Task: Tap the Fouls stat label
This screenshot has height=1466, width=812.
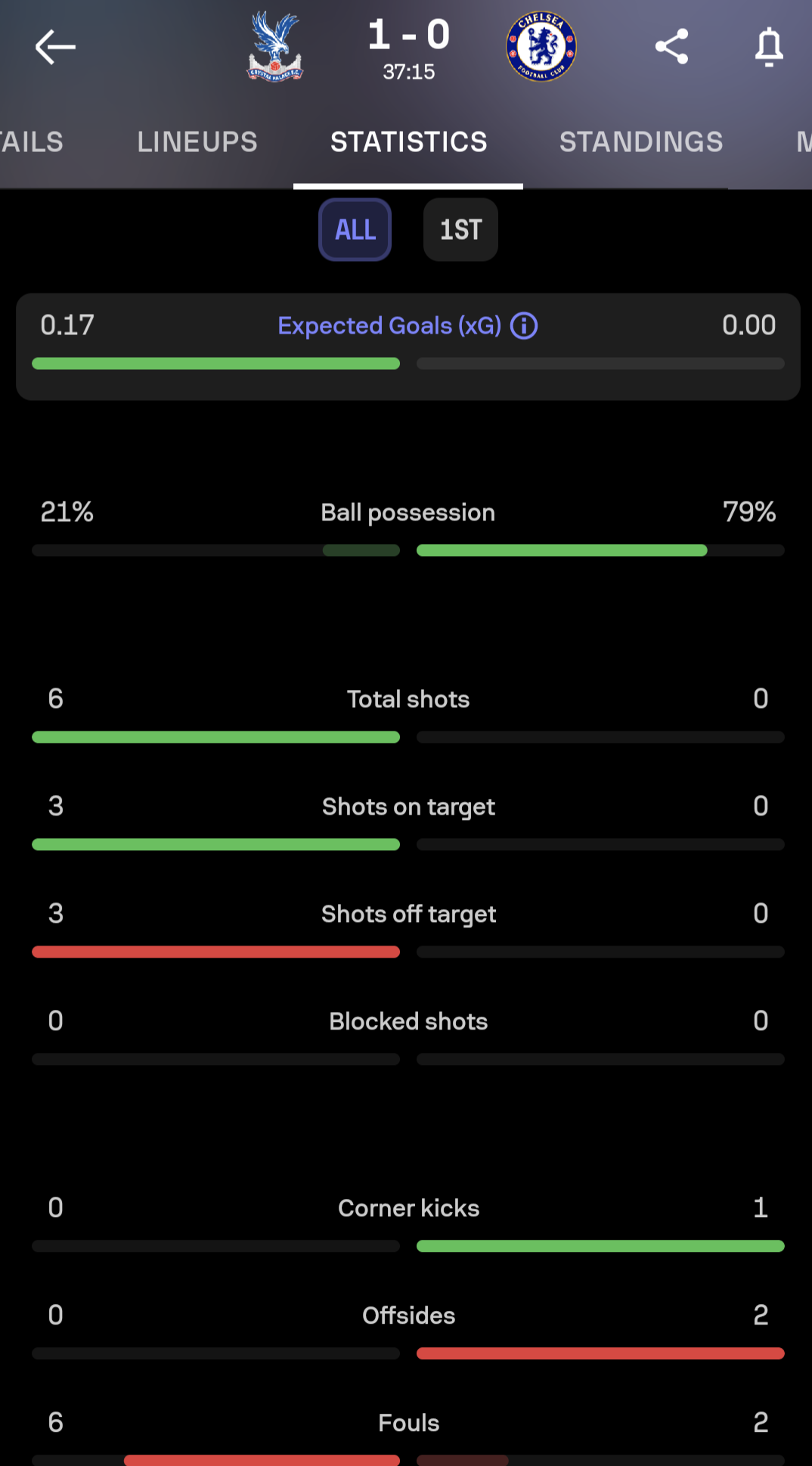Action: point(408,1423)
